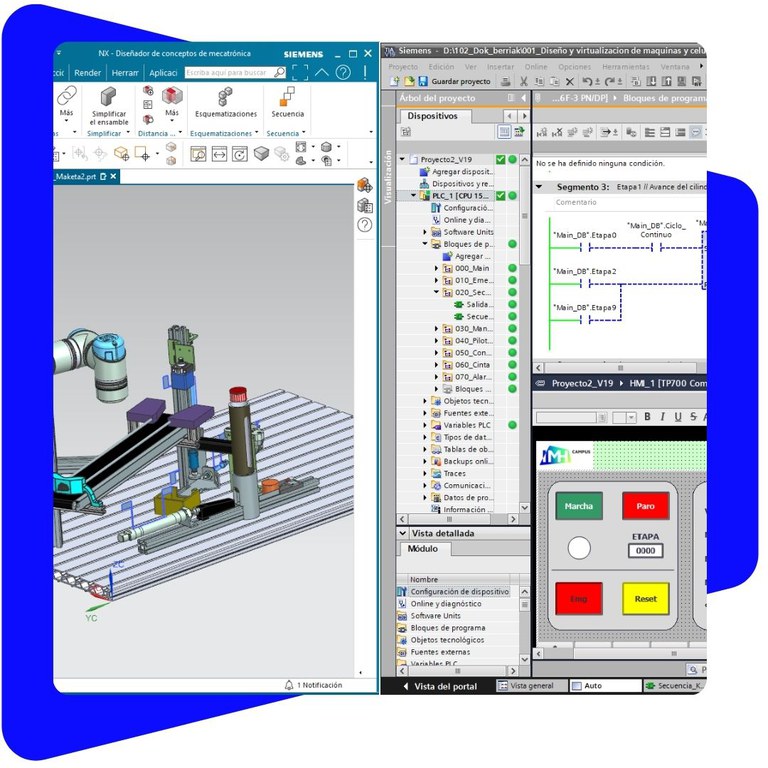Open the Online menu in TIA Portal
Viewport: 768px width, 768px height.
(x=536, y=67)
